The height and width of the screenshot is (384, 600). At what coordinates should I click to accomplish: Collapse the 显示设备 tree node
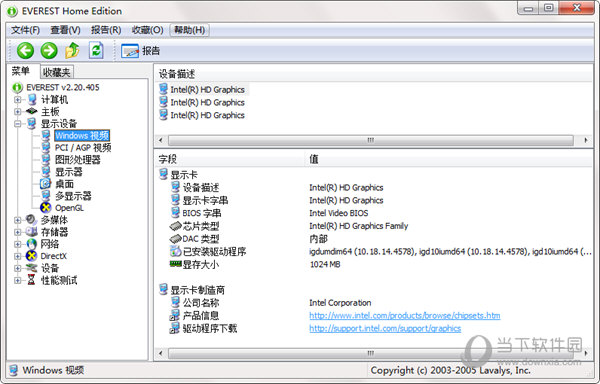[x=18, y=124]
